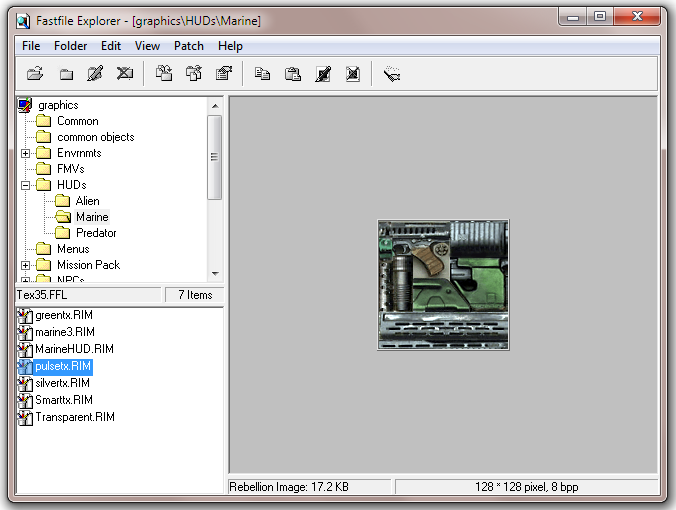Click the delete folder toolbar icon

pyautogui.click(x=125, y=74)
